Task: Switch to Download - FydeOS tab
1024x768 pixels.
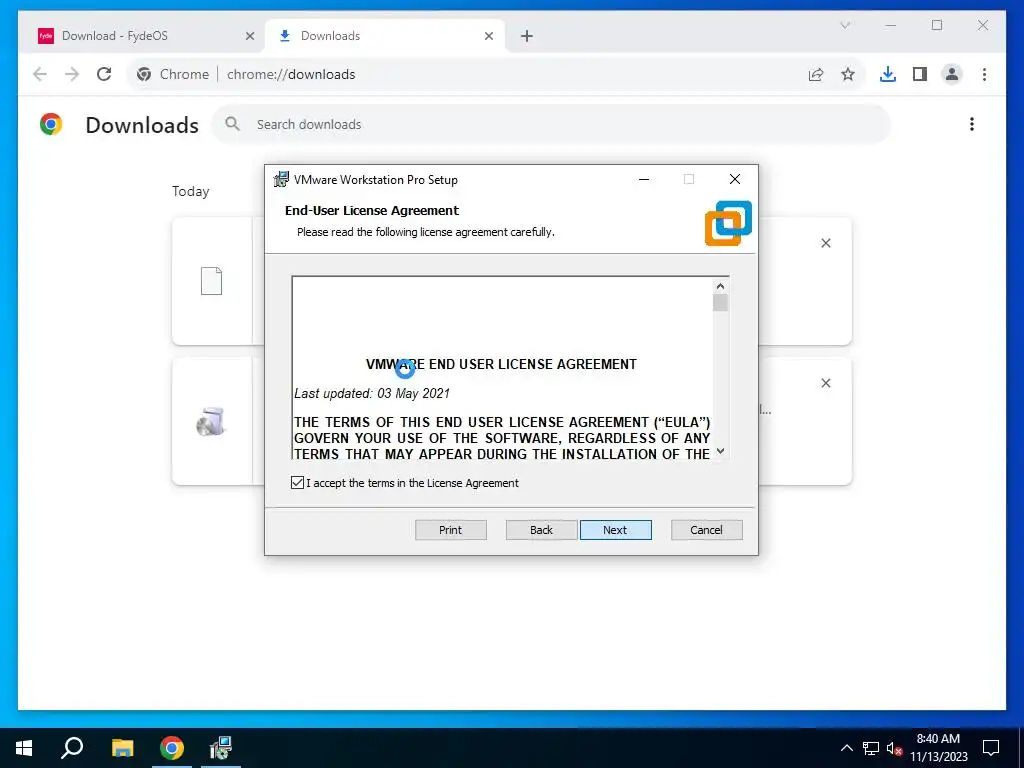Action: click(146, 36)
